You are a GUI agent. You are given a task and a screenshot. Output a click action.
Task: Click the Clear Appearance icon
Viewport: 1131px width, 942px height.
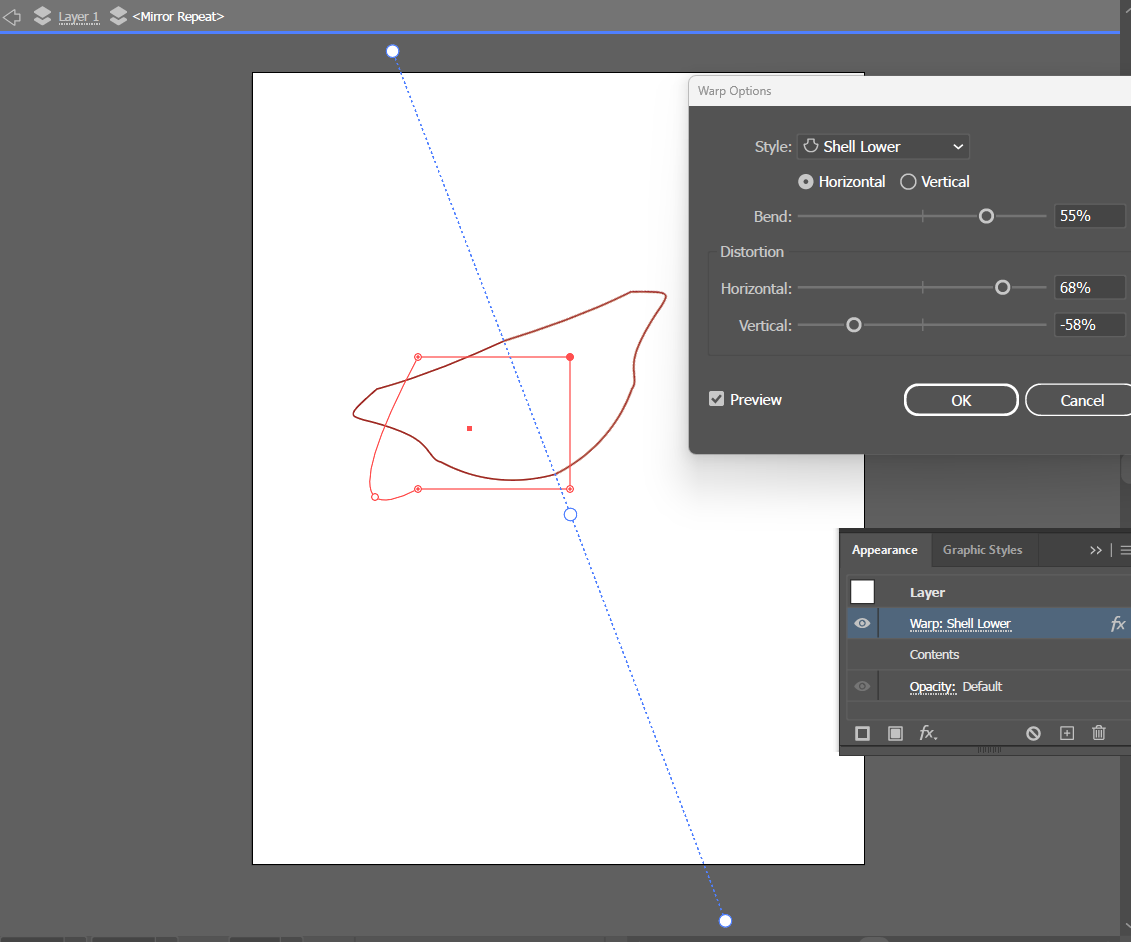tap(1033, 733)
